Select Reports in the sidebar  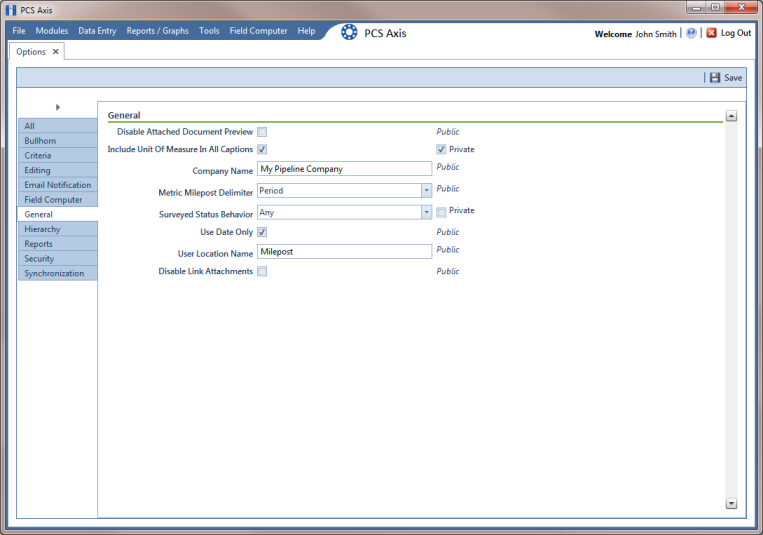(x=57, y=244)
